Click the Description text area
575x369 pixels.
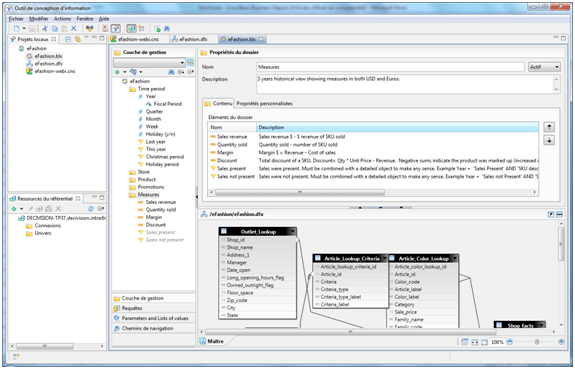click(x=408, y=84)
